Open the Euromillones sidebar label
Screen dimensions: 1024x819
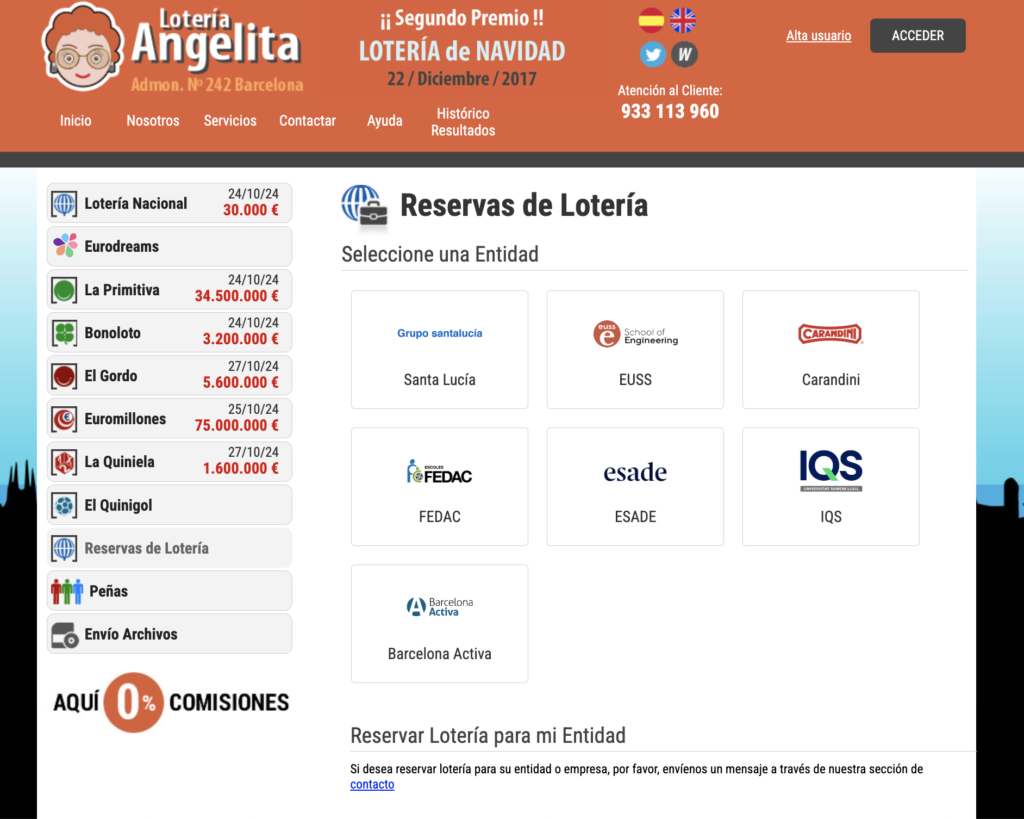pos(125,419)
